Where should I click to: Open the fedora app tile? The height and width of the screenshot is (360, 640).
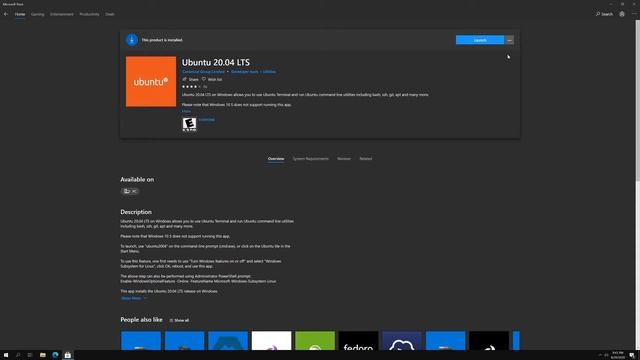pyautogui.click(x=358, y=340)
